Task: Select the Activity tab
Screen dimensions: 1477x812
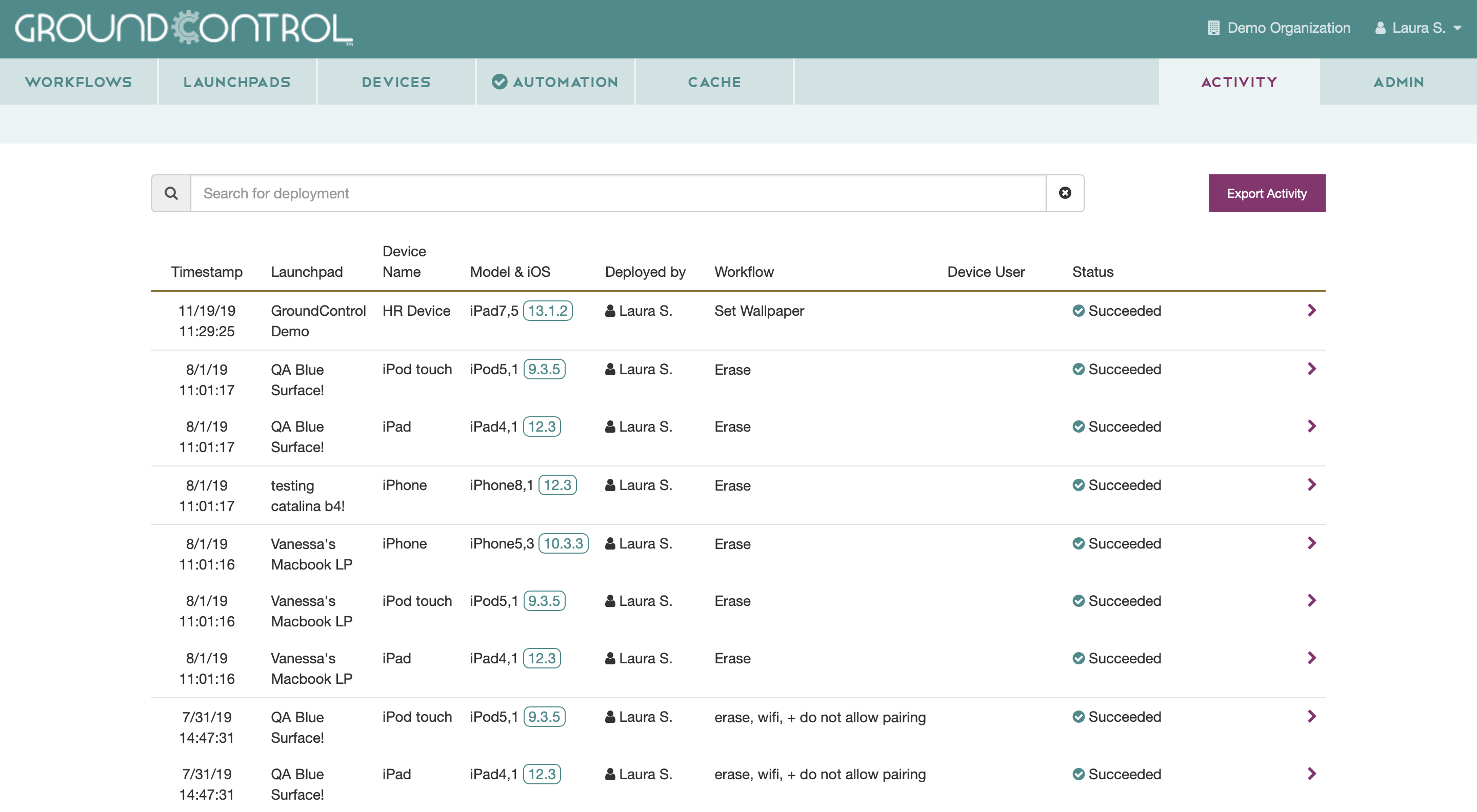Action: coord(1239,82)
